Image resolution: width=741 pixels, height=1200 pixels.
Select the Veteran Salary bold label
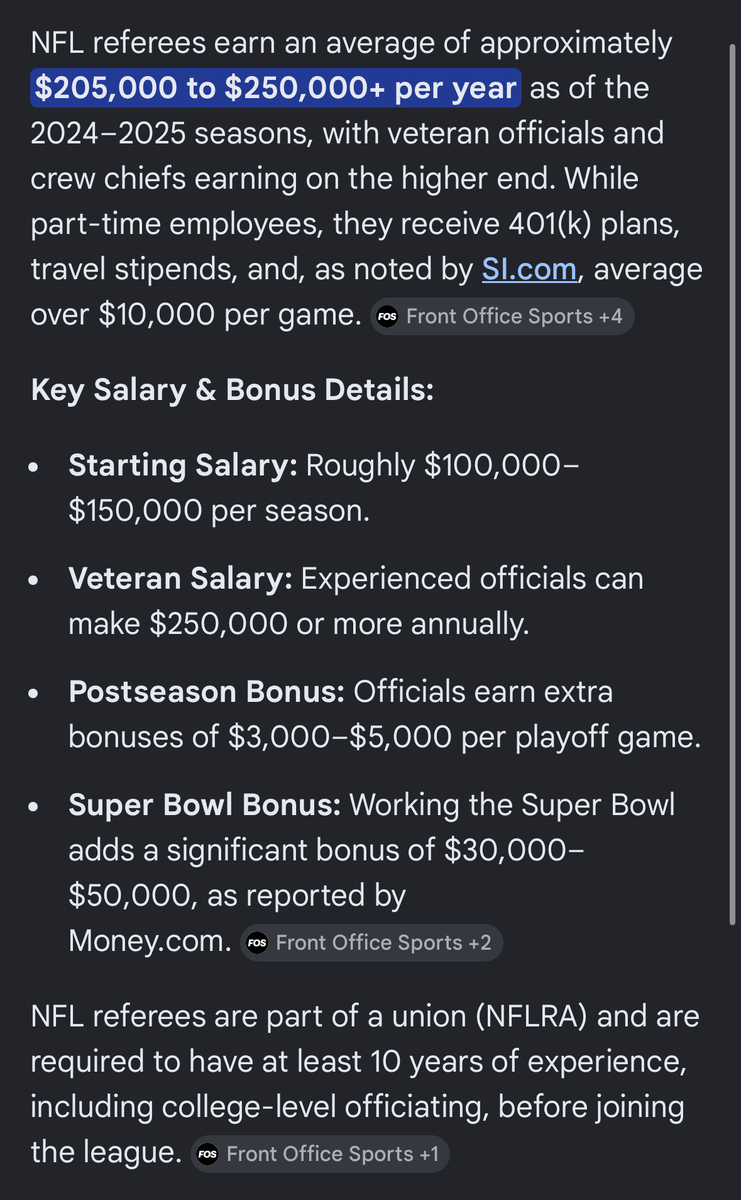pyautogui.click(x=180, y=579)
